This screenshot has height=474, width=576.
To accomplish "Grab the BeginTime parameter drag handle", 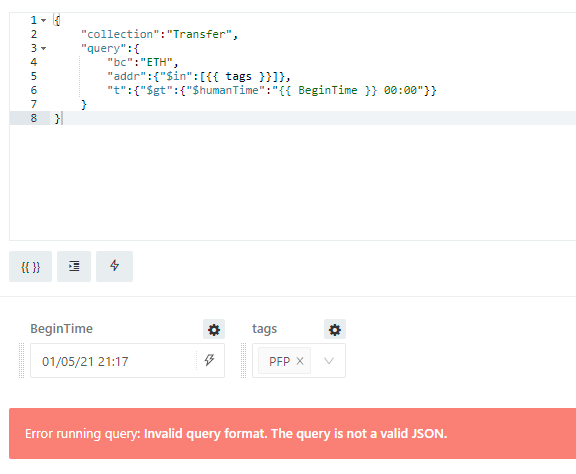I will pyautogui.click(x=21, y=360).
